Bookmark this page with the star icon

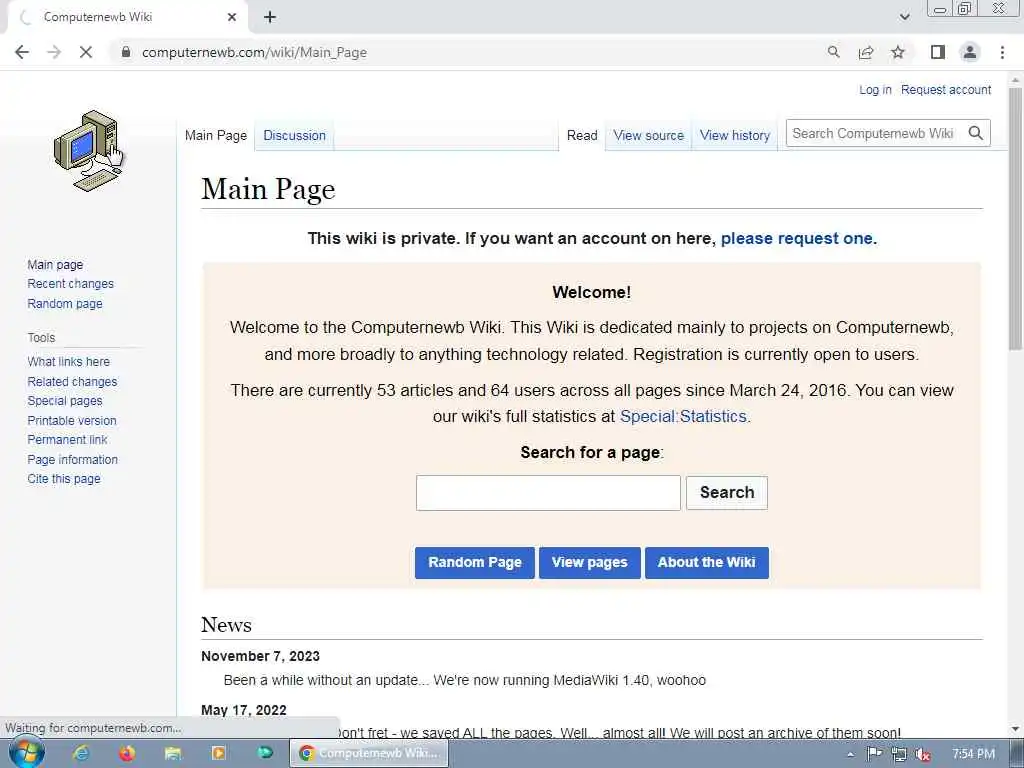[x=898, y=52]
